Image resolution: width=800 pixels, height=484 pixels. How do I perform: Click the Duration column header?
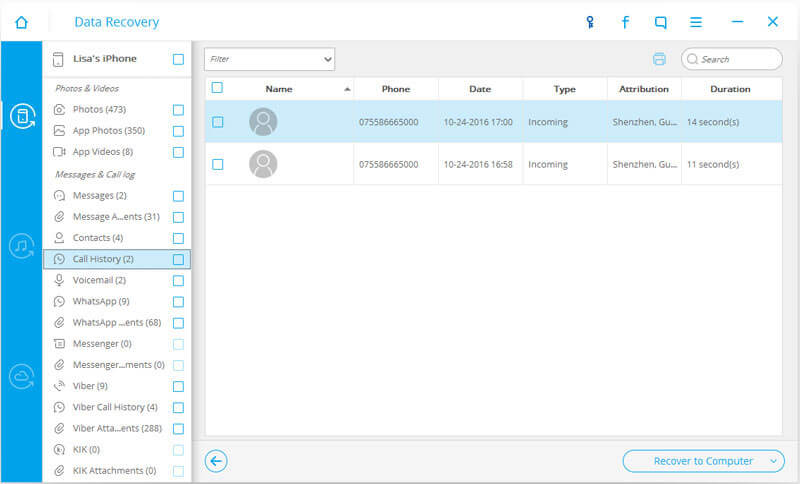point(731,89)
